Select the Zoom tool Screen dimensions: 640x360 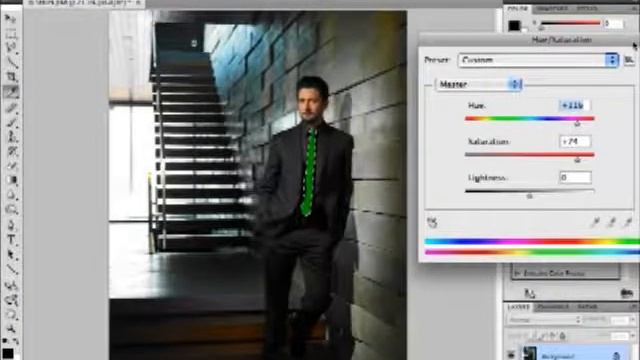tap(11, 329)
